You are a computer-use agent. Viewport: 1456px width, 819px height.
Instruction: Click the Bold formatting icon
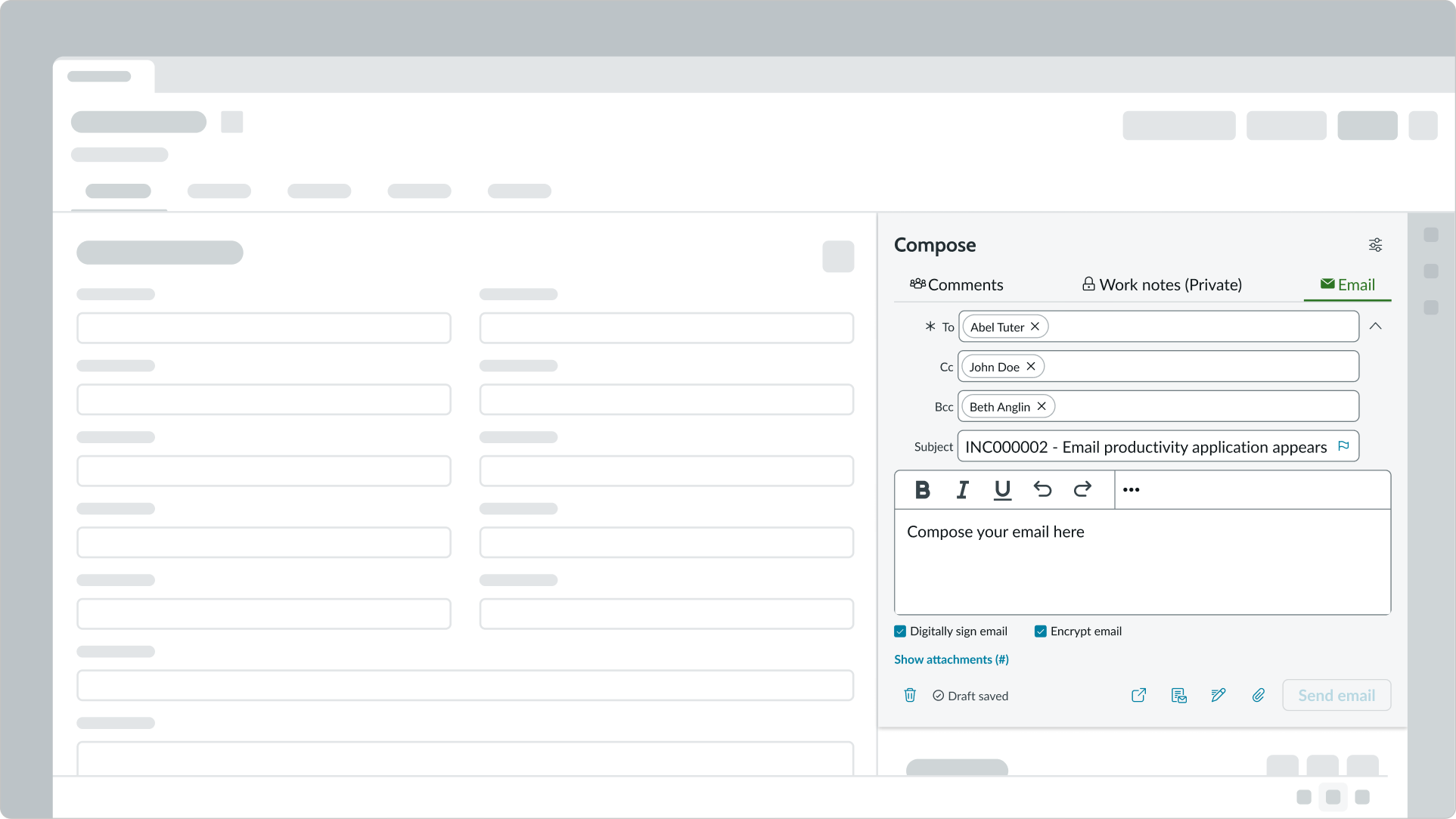pos(922,490)
